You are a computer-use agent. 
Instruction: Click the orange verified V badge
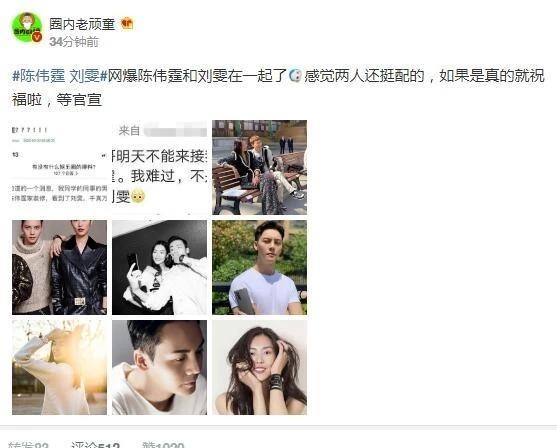pos(37,37)
